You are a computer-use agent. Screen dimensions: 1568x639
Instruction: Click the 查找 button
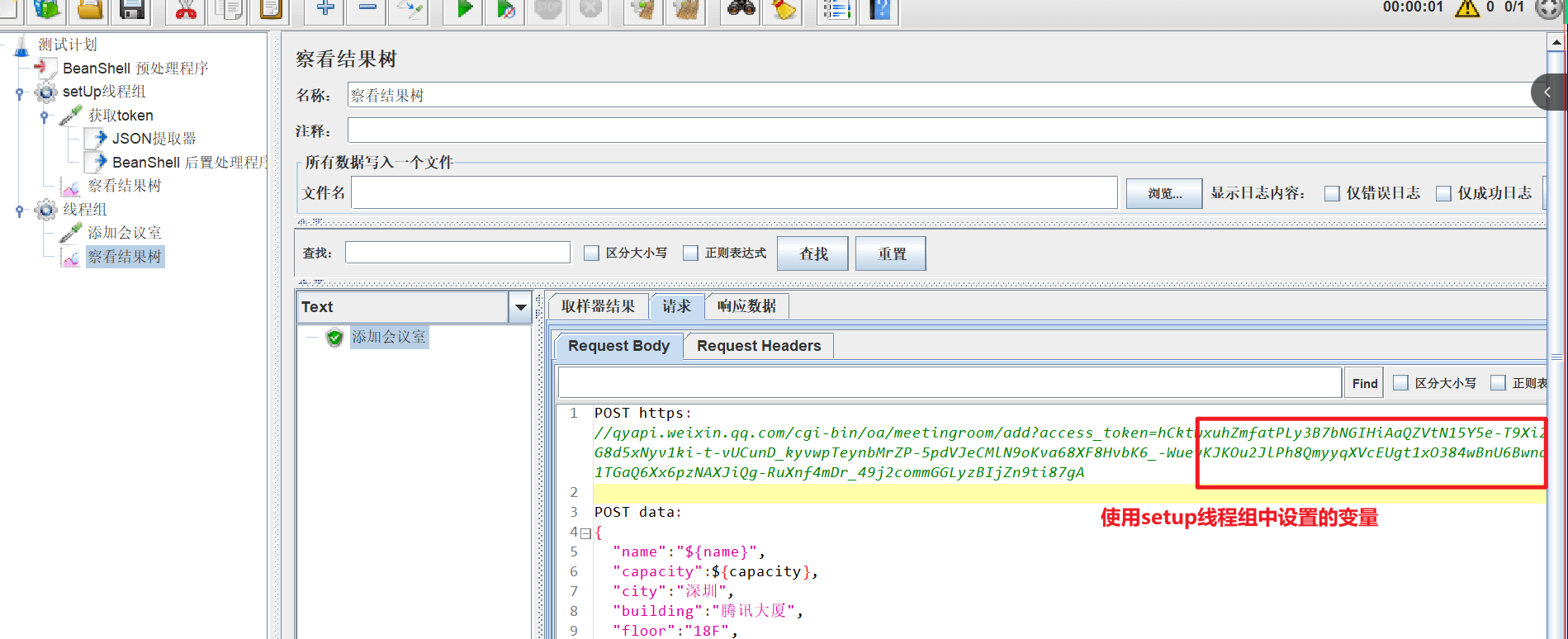tap(813, 253)
